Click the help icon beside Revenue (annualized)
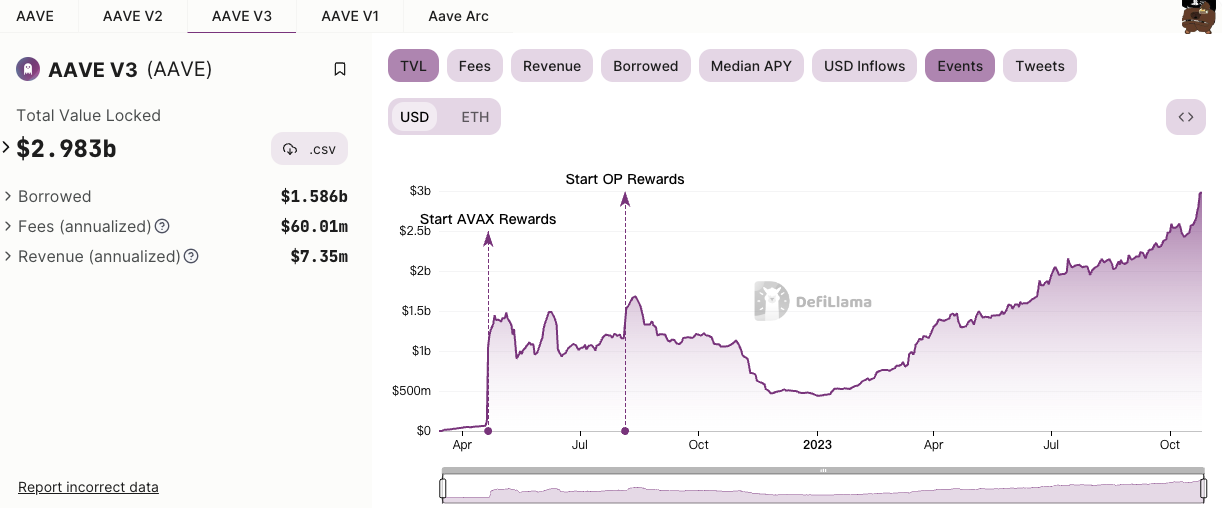1222x508 pixels. 191,256
